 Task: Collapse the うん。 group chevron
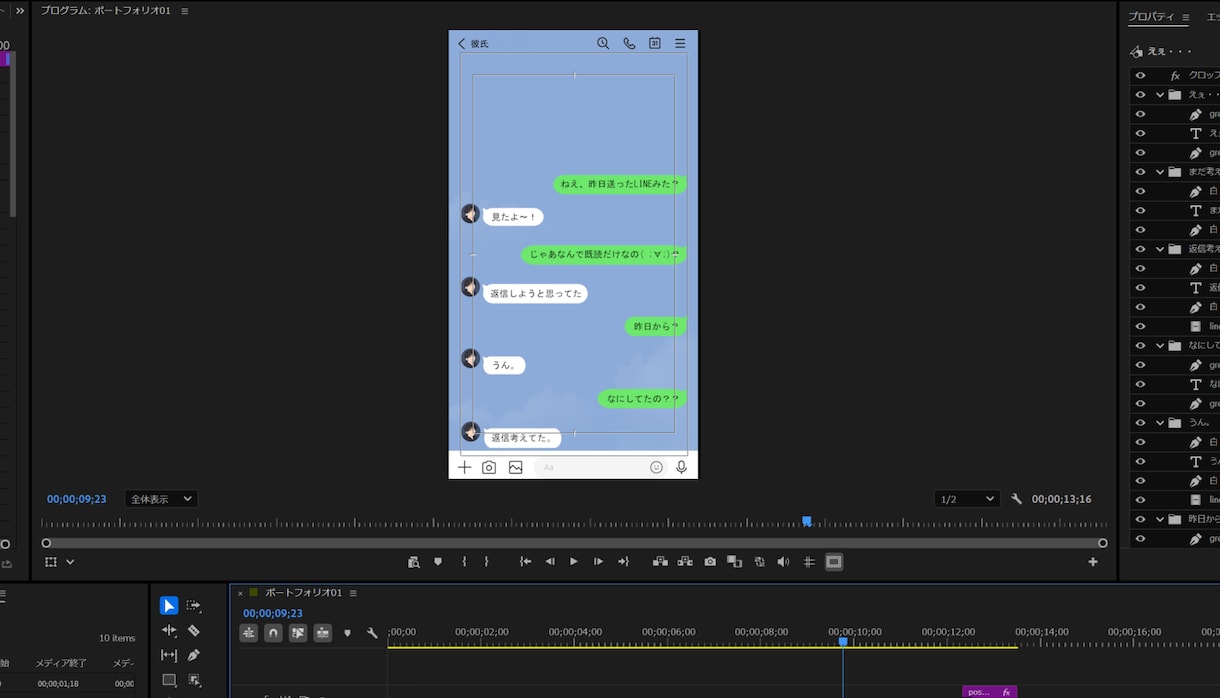point(1160,423)
